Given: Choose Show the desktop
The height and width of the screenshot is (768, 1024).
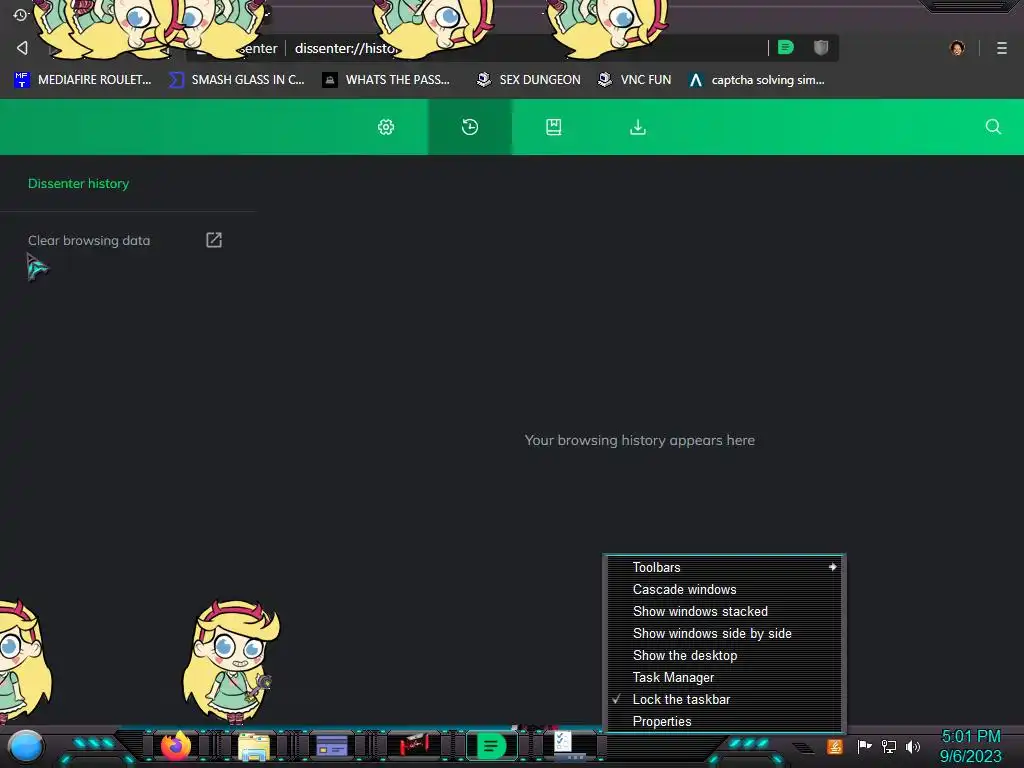Looking at the screenshot, I should pyautogui.click(x=724, y=655).
